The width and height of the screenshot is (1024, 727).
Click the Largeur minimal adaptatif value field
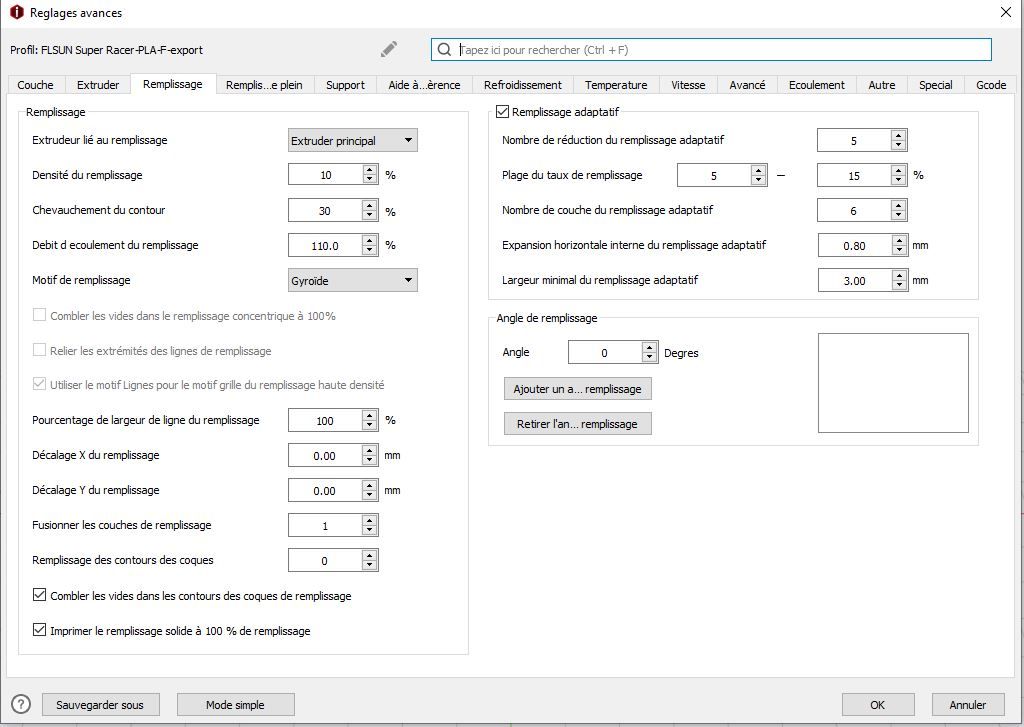pos(854,280)
